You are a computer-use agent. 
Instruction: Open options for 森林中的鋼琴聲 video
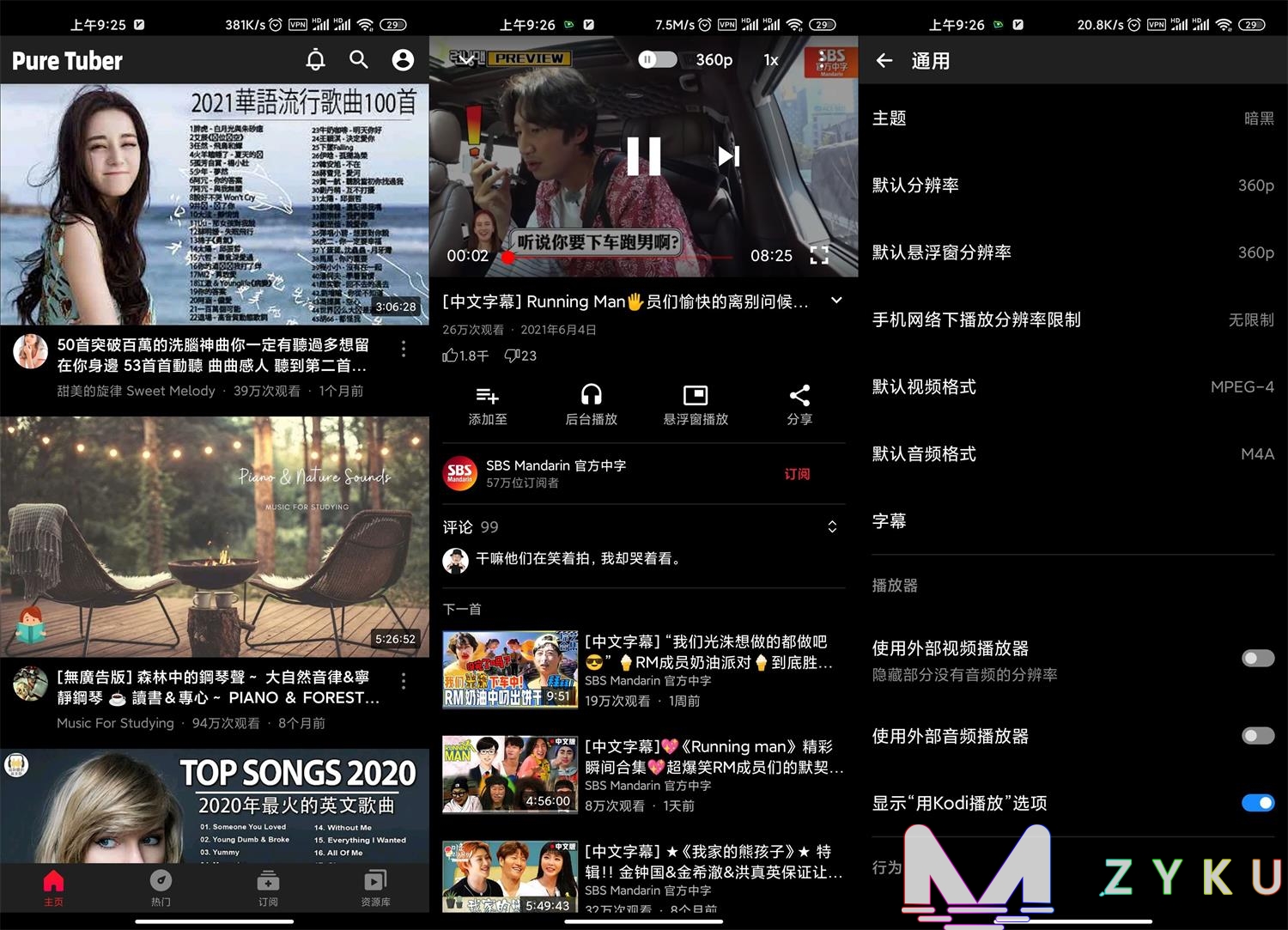tap(404, 681)
